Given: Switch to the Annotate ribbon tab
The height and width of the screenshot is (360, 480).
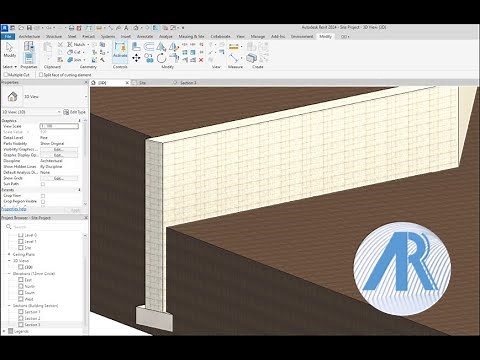Looking at the screenshot, I should [145, 36].
